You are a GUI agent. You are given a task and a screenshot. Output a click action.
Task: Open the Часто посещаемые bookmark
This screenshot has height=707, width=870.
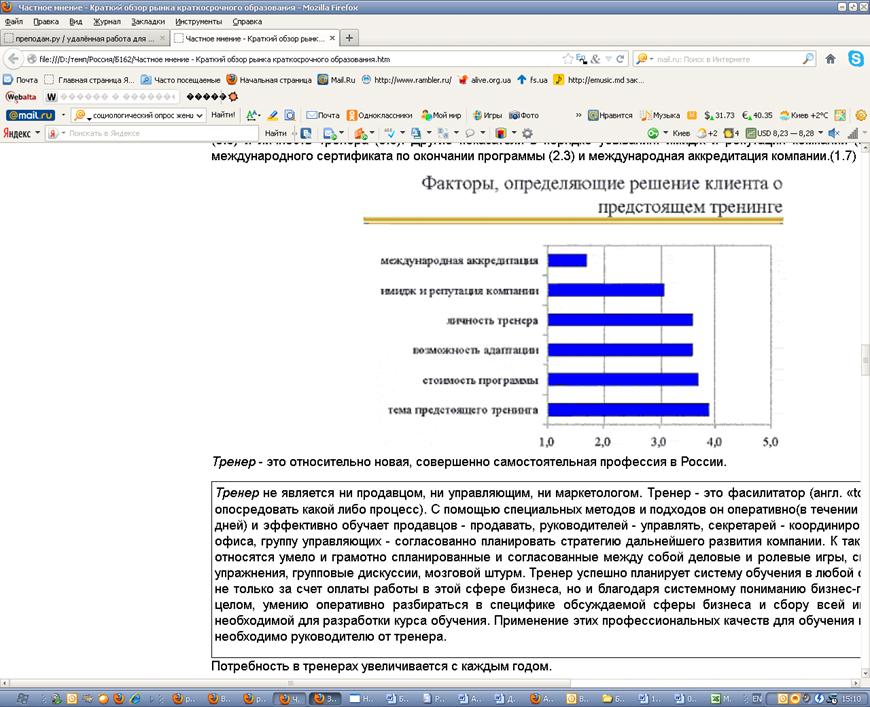[181, 80]
